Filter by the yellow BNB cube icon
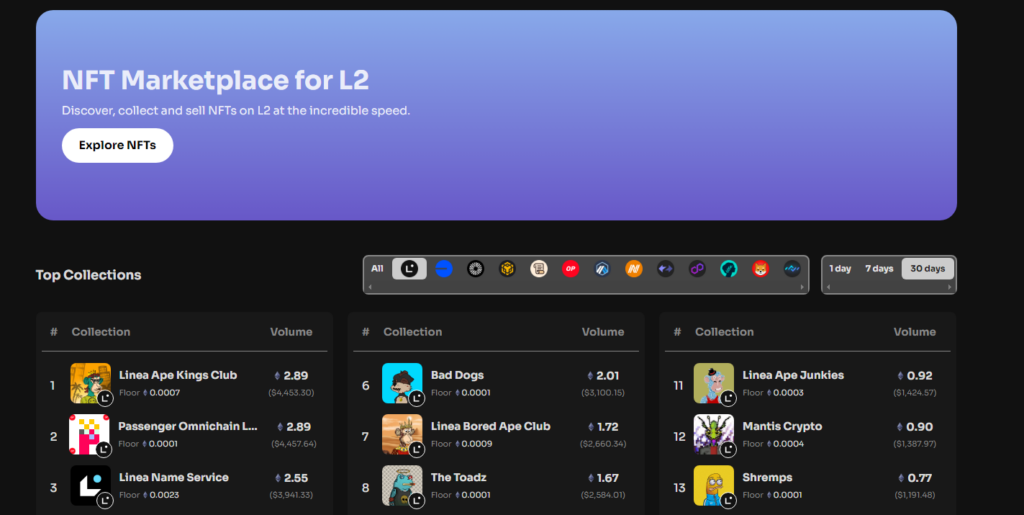Viewport: 1024px width, 515px height. coord(507,268)
